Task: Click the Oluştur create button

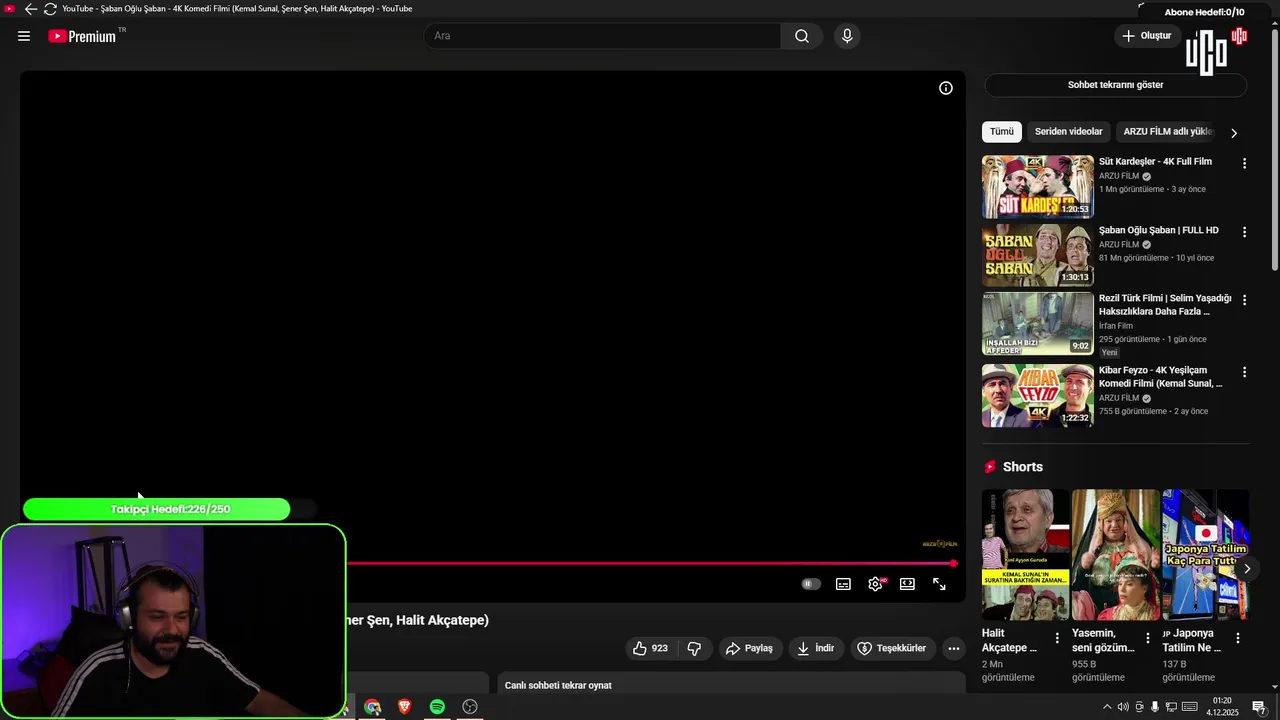Action: pos(1147,36)
